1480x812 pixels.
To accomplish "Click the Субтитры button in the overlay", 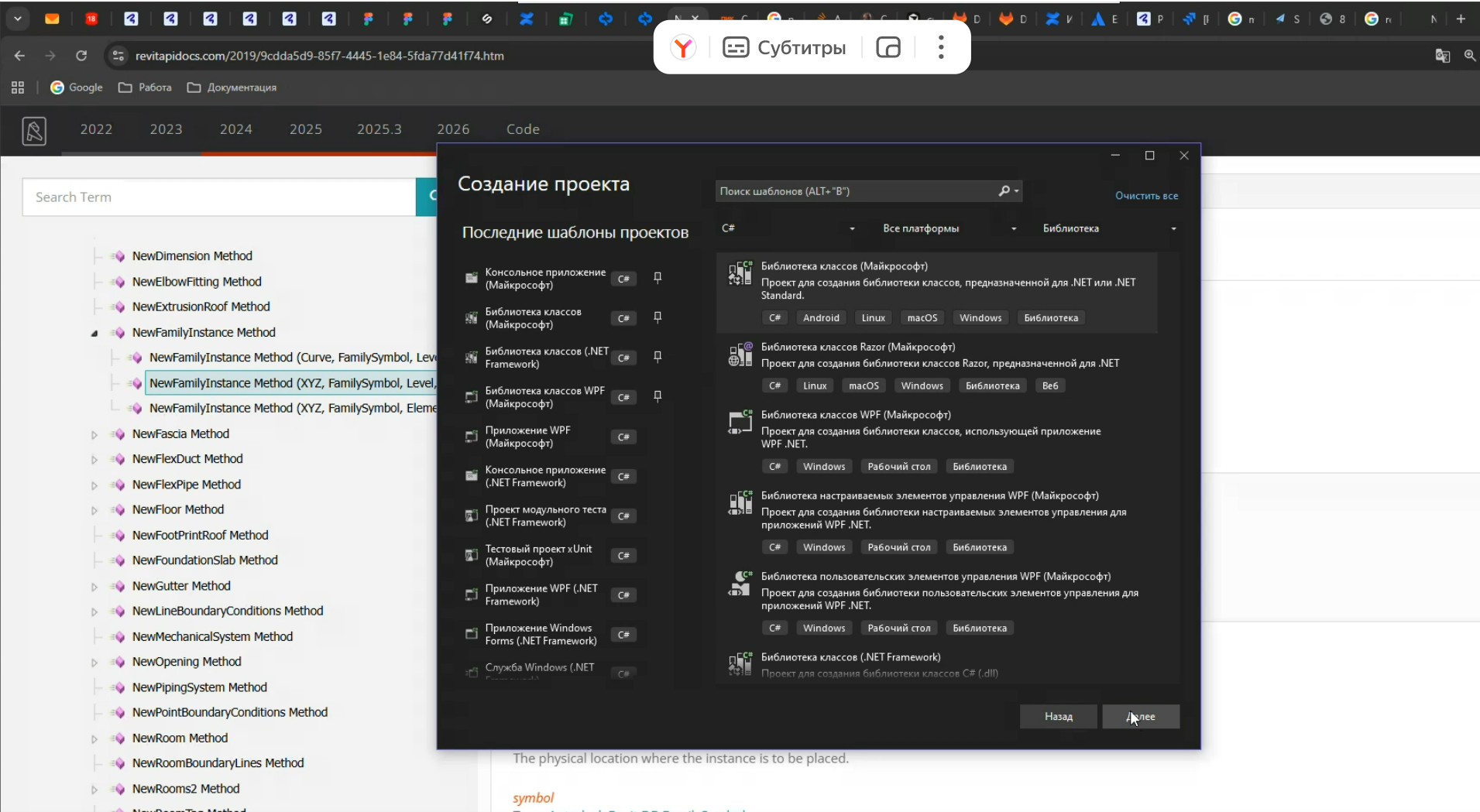I will pos(784,48).
